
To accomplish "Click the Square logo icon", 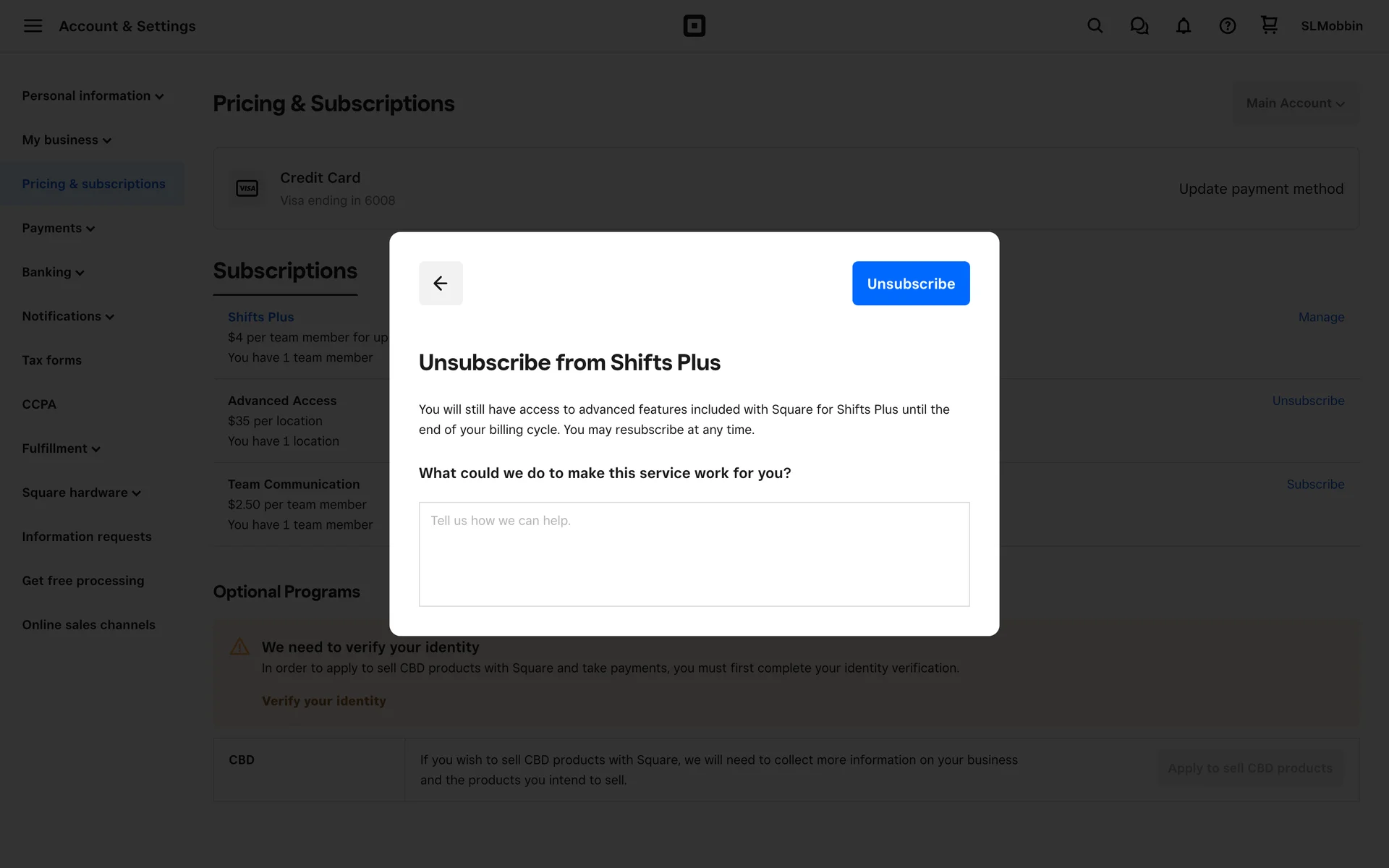I will [694, 26].
